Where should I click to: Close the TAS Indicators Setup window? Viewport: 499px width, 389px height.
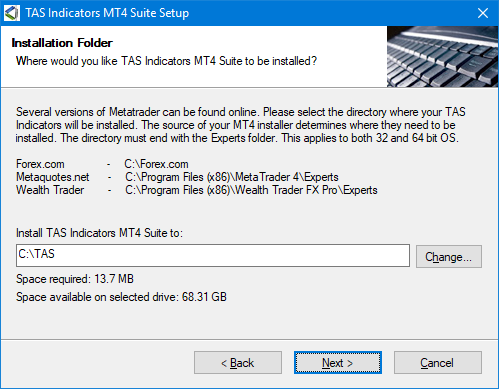point(483,13)
